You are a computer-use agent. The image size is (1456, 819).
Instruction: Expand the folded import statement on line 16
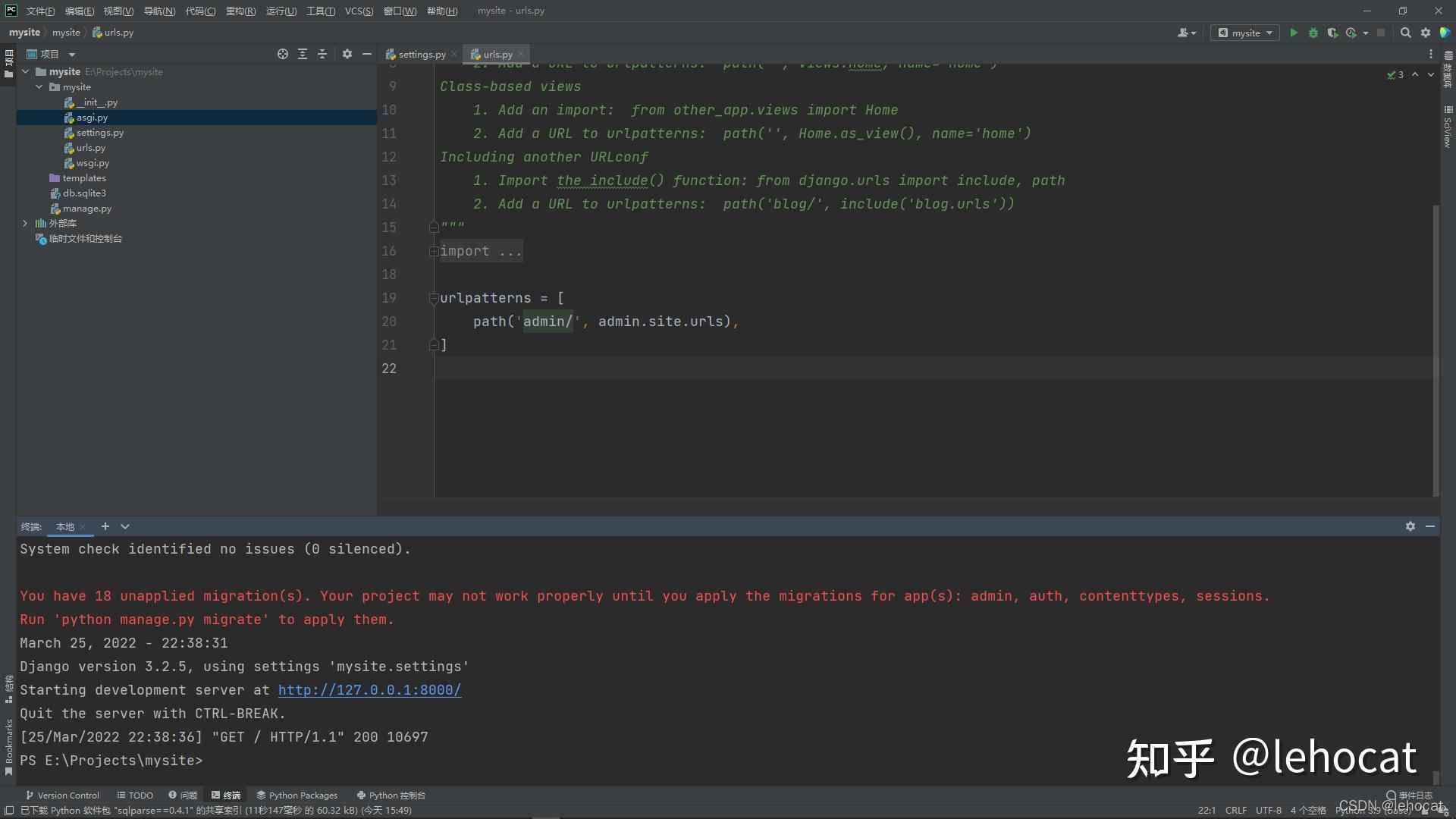pos(433,251)
